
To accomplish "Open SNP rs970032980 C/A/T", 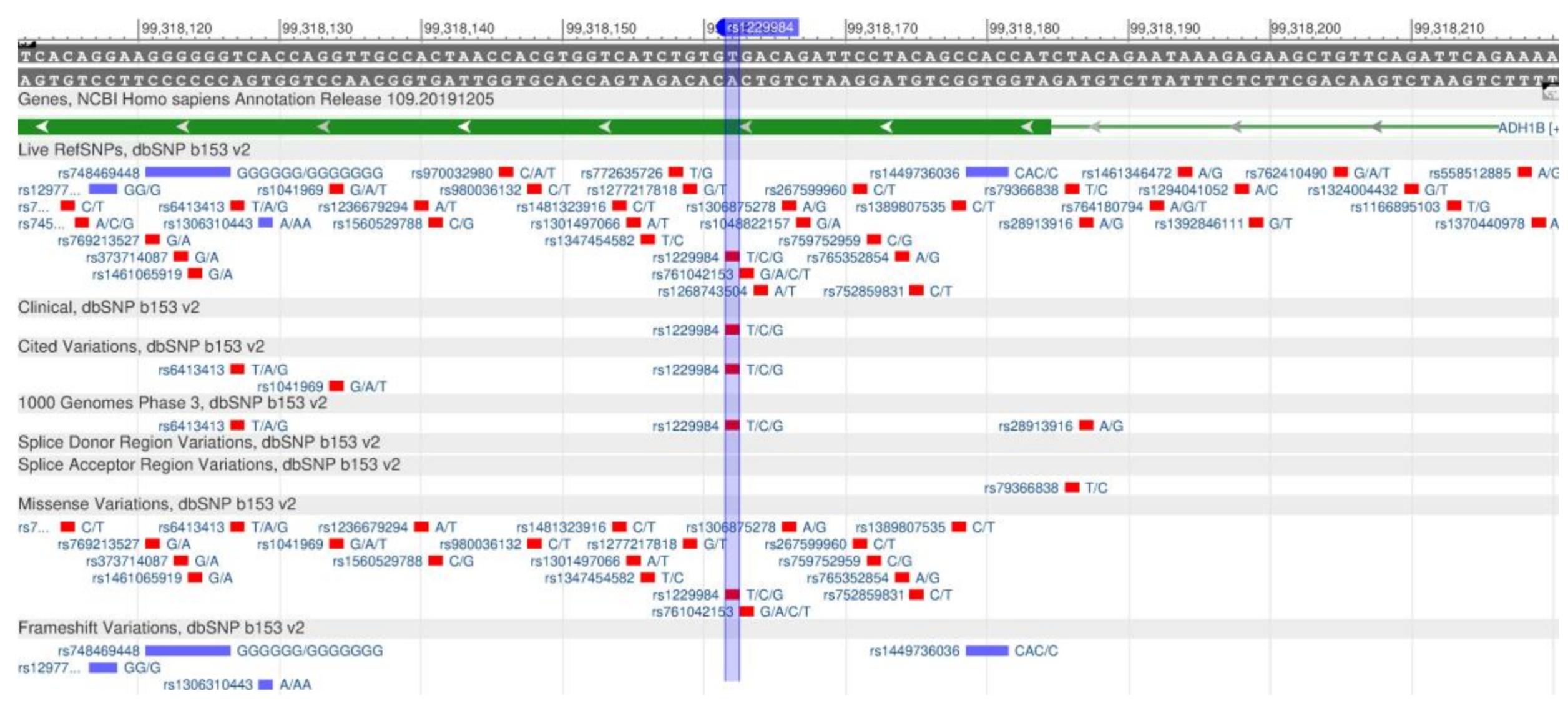I will 483,173.
